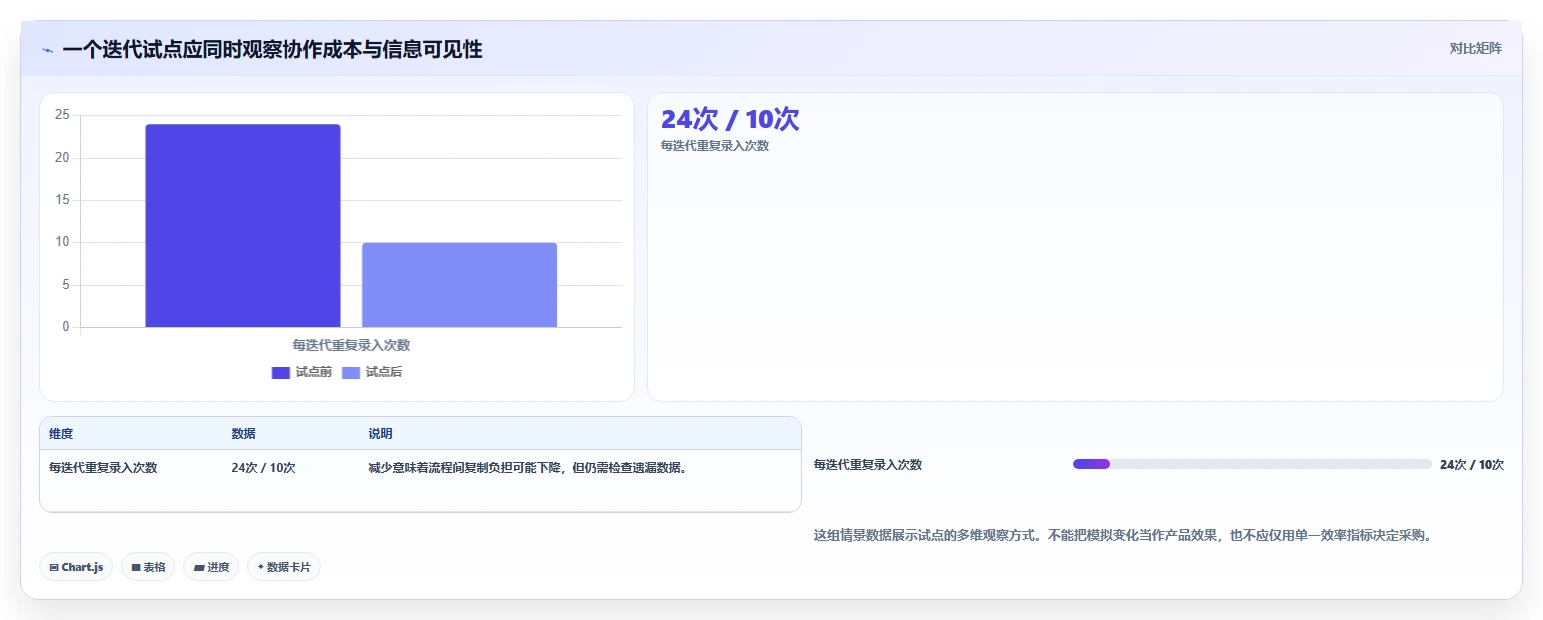The height and width of the screenshot is (620, 1543).
Task: Click the table cell 每迭代重复录入次数
Action: (x=103, y=467)
